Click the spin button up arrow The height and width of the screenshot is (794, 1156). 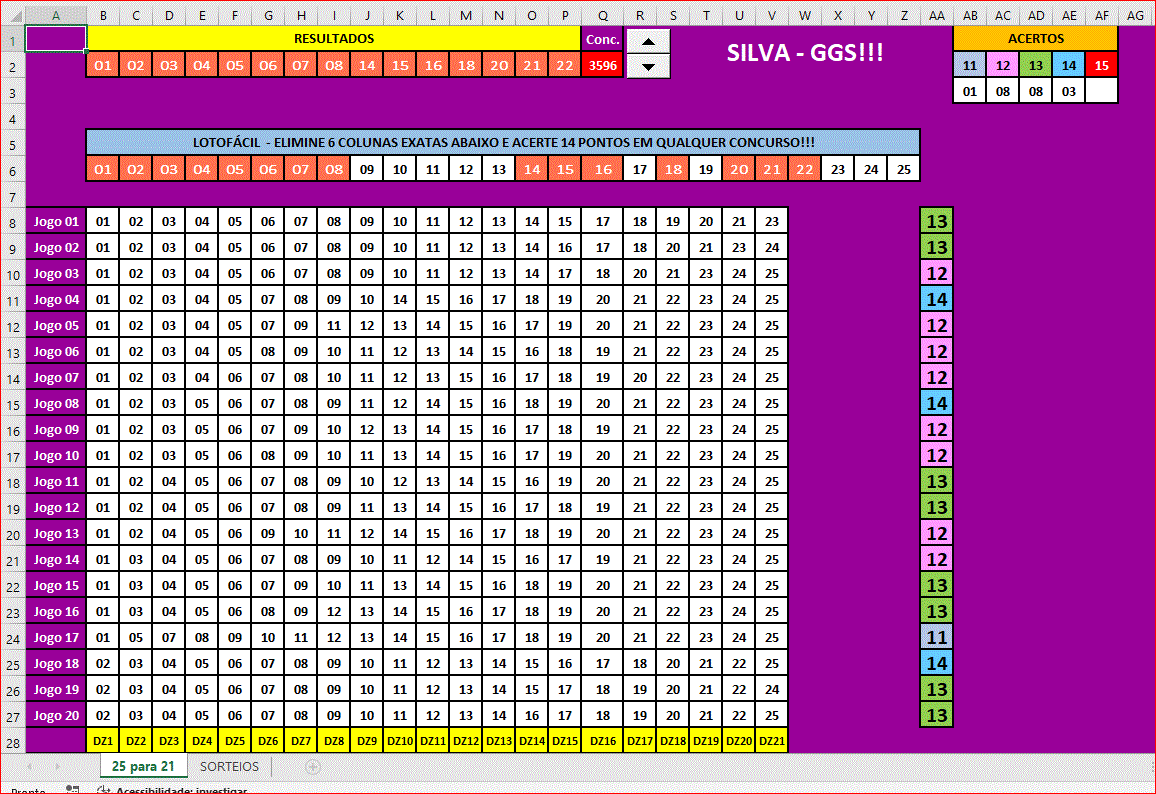[x=648, y=41]
